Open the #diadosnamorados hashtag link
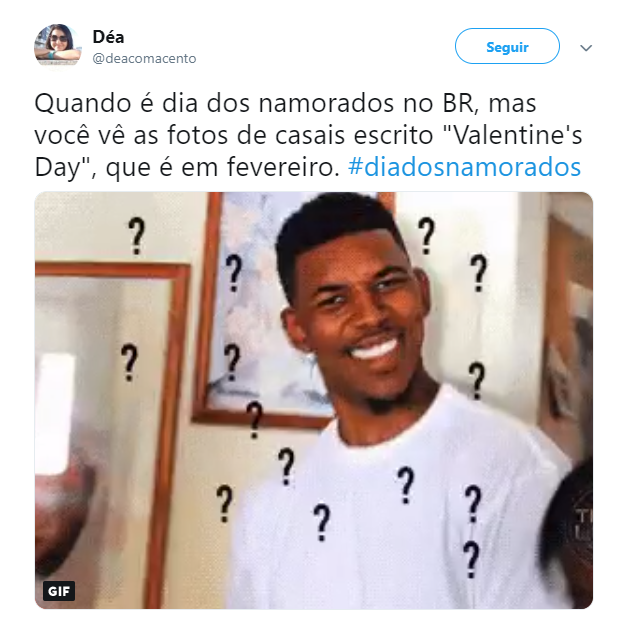Screen dimensions: 630x621 coord(464,167)
